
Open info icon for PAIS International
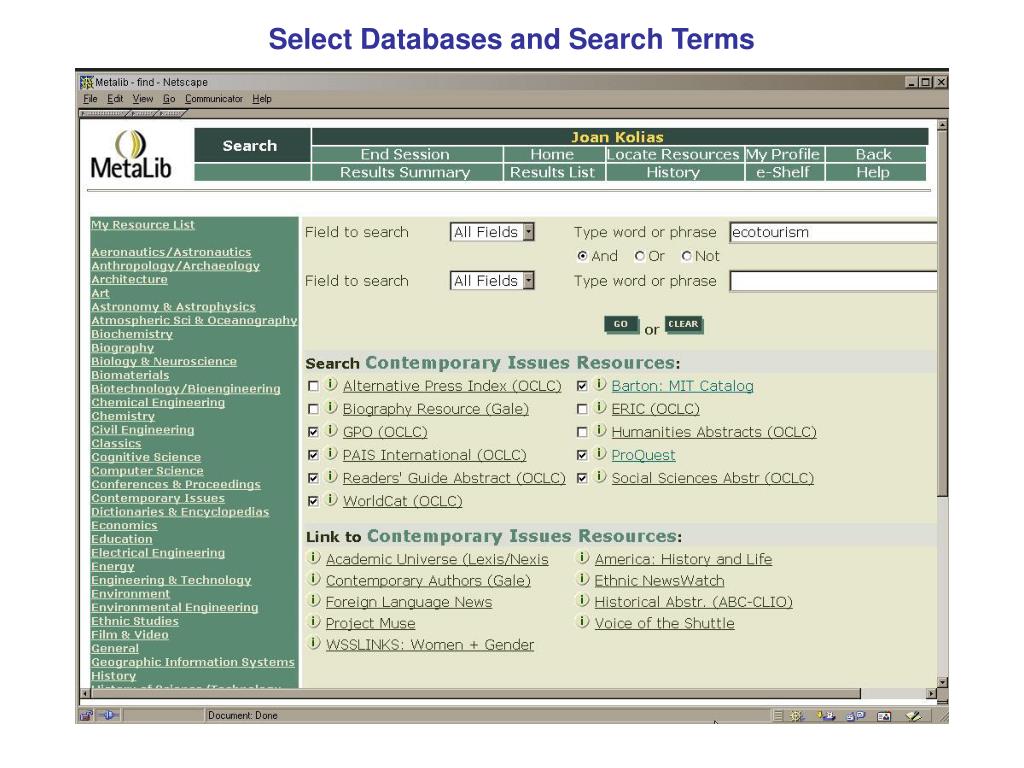(332, 453)
